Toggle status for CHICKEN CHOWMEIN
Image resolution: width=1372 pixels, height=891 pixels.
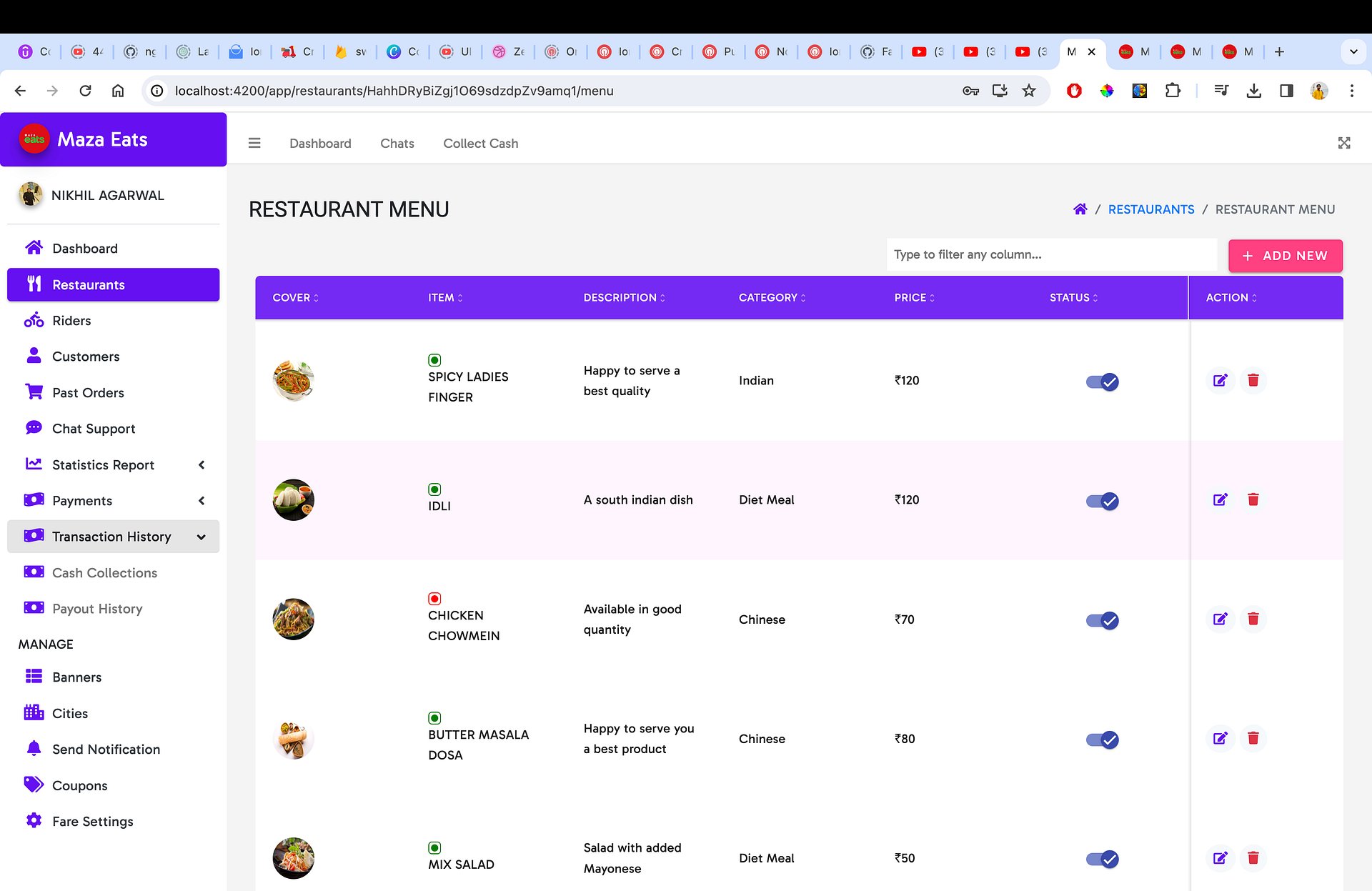(1102, 620)
